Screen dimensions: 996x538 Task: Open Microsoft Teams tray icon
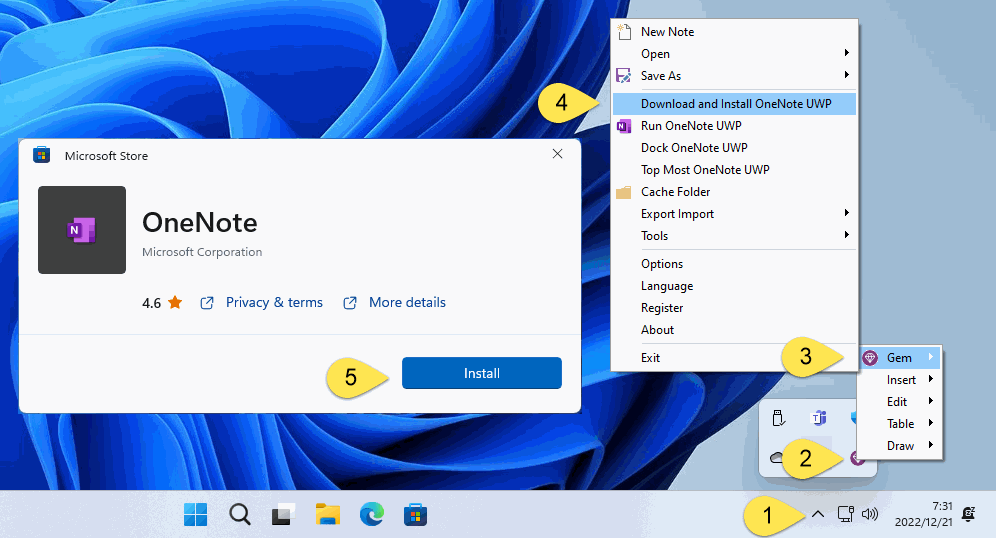point(819,418)
